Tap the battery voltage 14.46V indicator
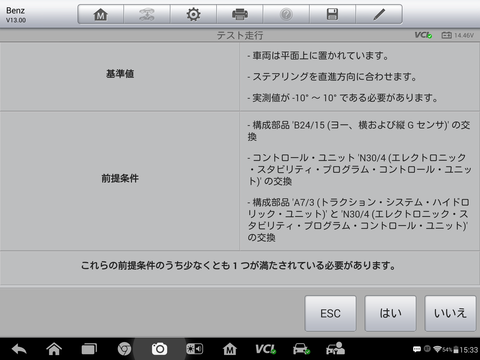Screen dimensions: 480x360 457,35
